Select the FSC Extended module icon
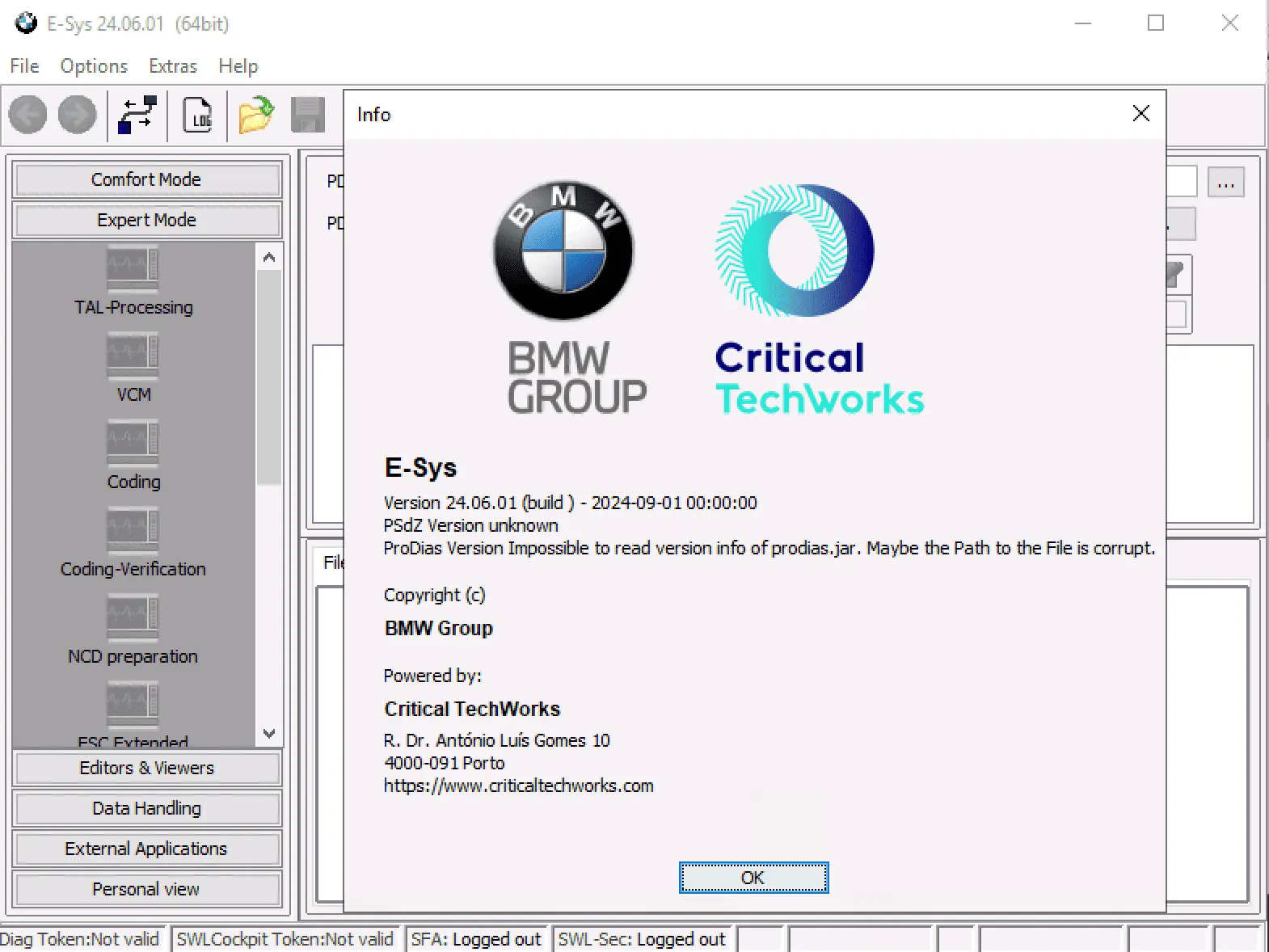Viewport: 1269px width, 952px height. tap(133, 704)
